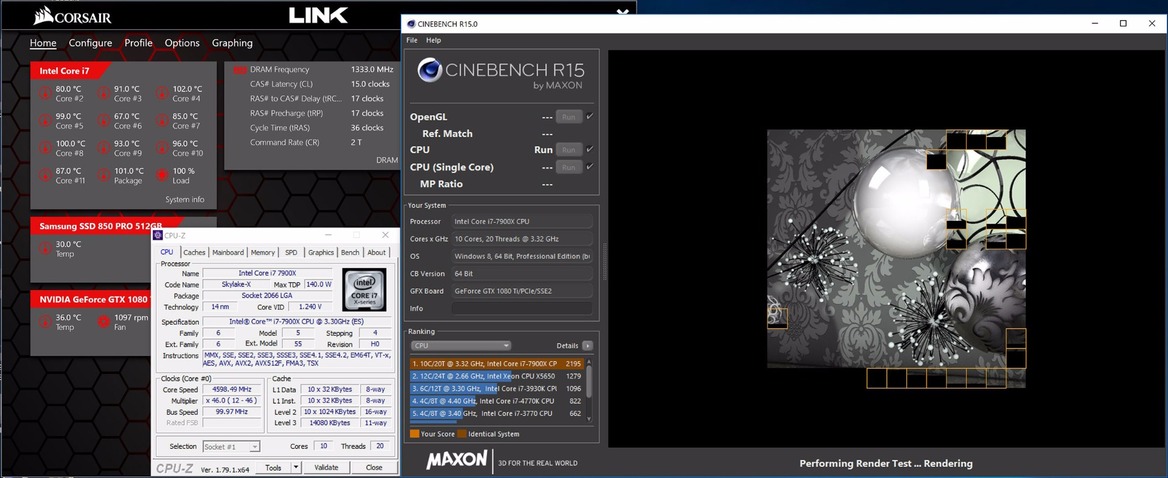Viewport: 1168px width, 478px height.
Task: Open Options in Corsair Link
Action: [x=182, y=43]
